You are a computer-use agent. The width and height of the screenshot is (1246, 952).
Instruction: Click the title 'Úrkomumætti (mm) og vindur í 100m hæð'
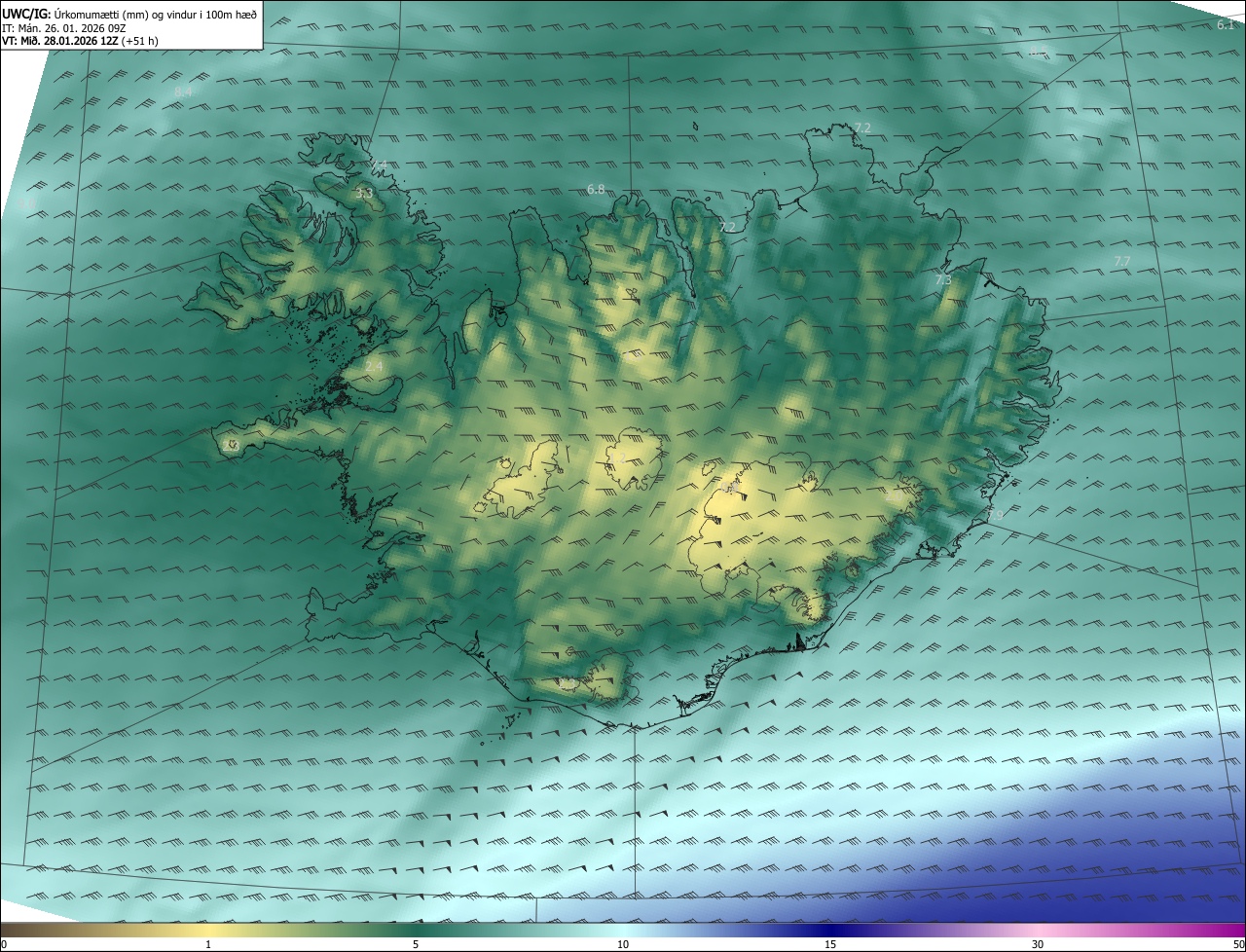[x=155, y=14]
